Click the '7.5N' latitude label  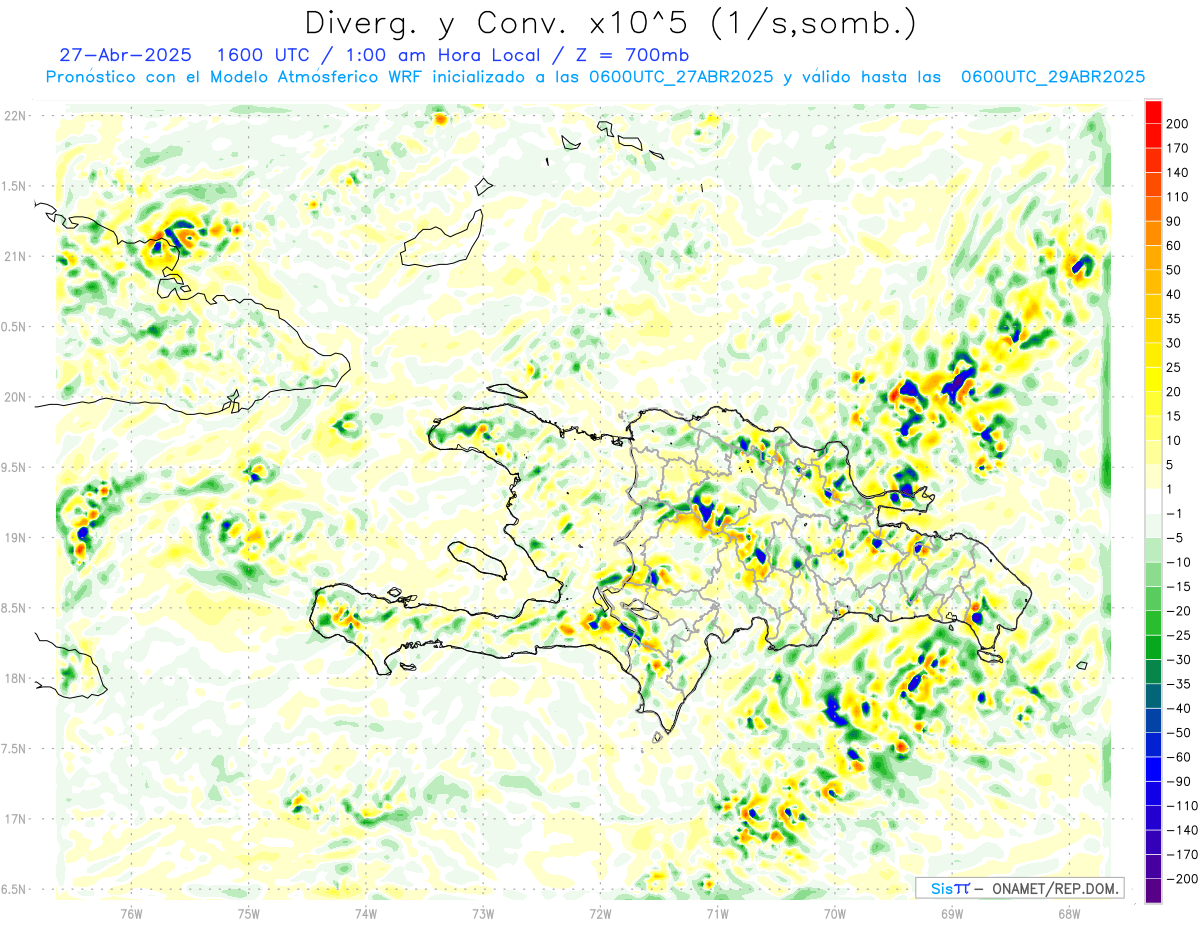(14, 749)
